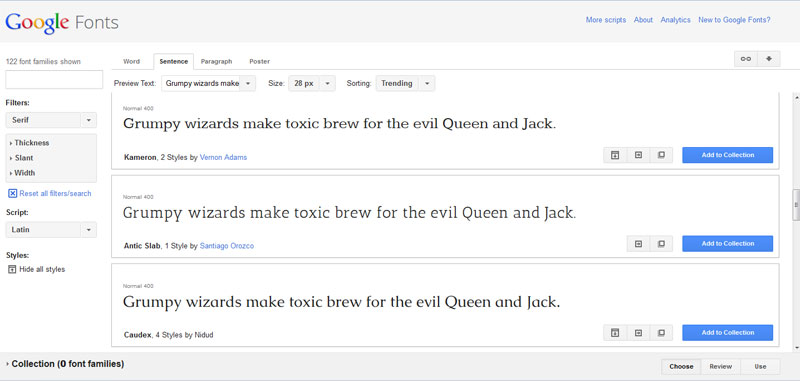Open designer Santiago Orozco link

(227, 246)
